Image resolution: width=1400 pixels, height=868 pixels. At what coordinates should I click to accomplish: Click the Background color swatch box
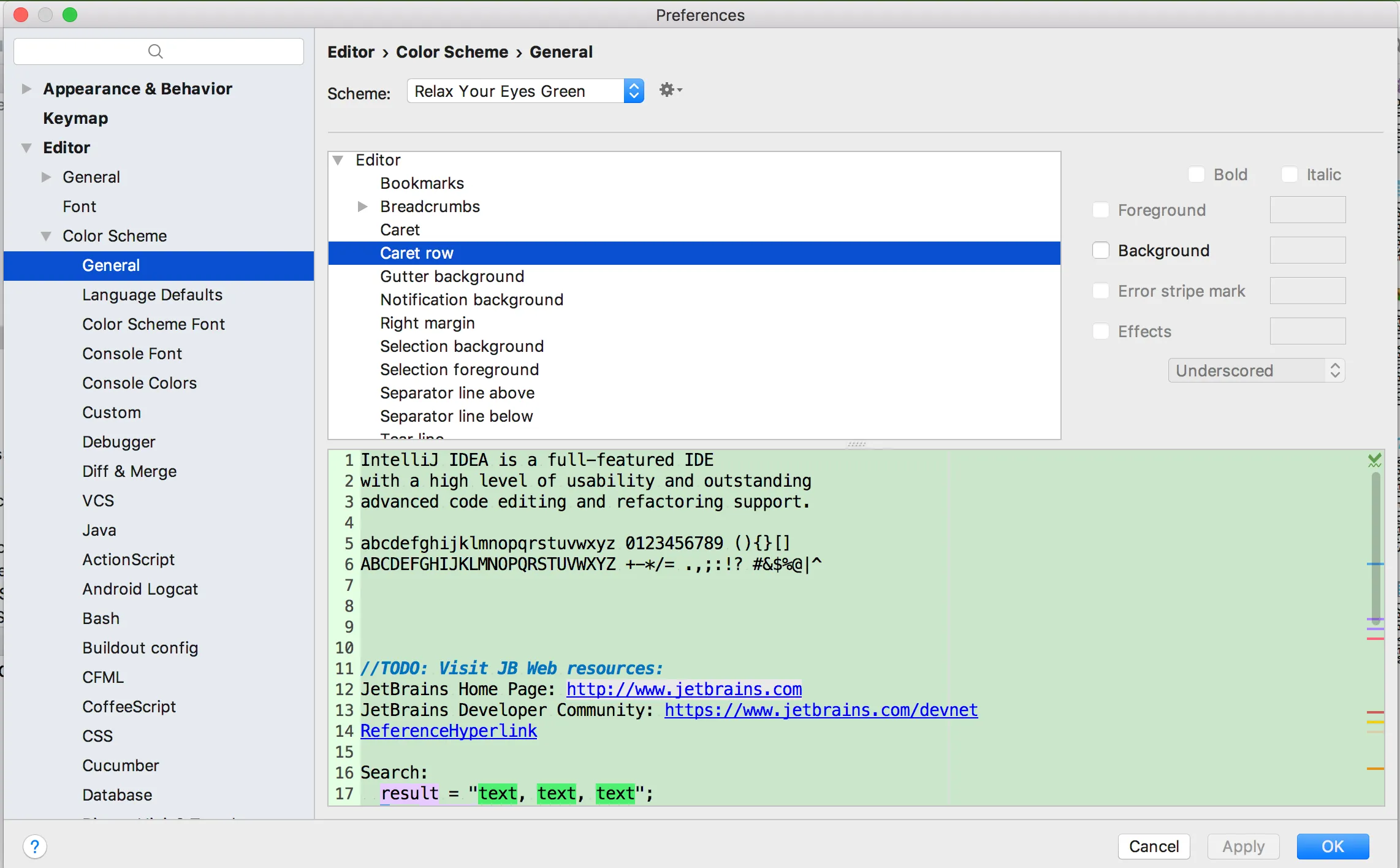1307,251
